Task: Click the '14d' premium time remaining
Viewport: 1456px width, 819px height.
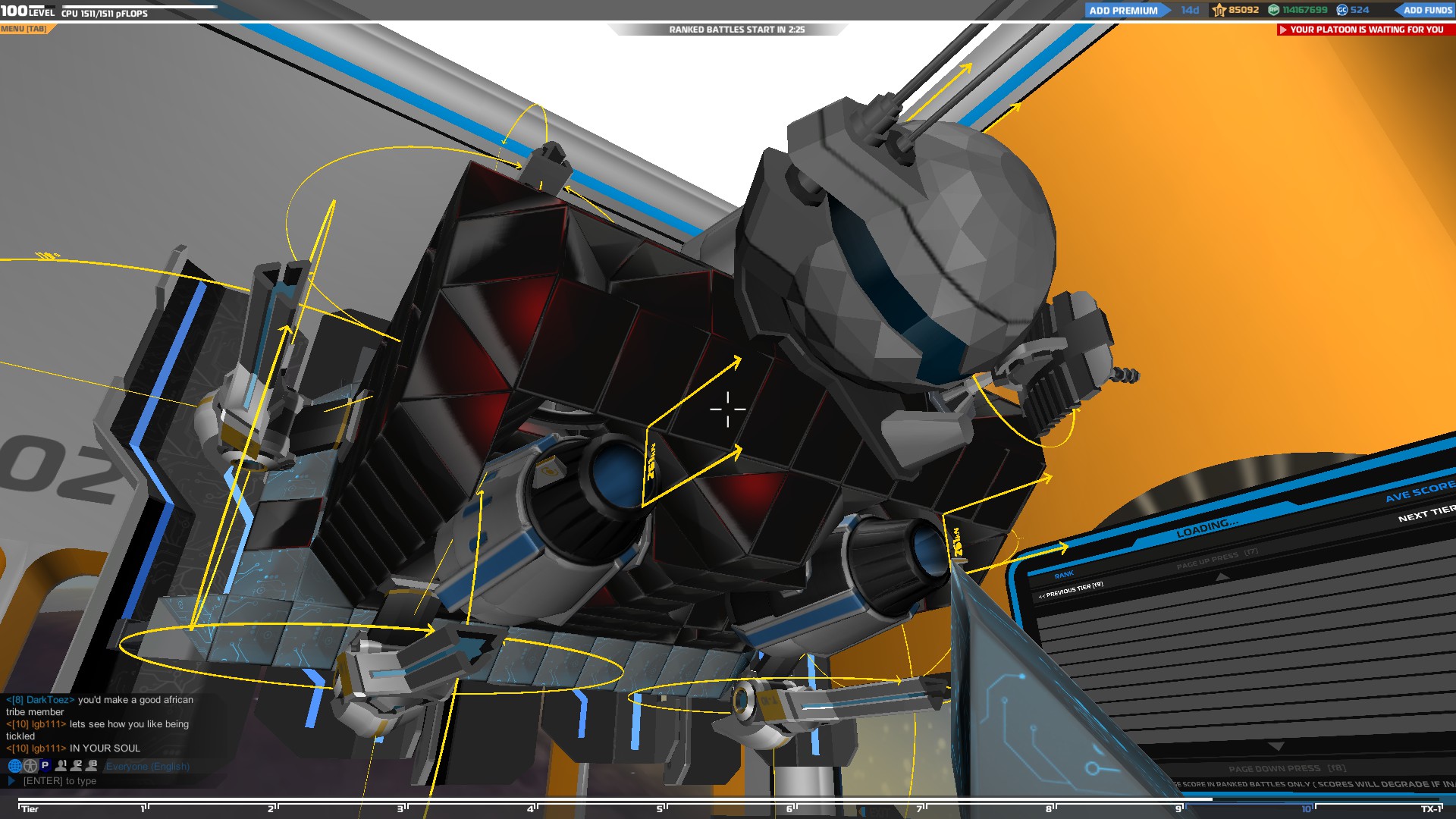Action: [x=1190, y=10]
